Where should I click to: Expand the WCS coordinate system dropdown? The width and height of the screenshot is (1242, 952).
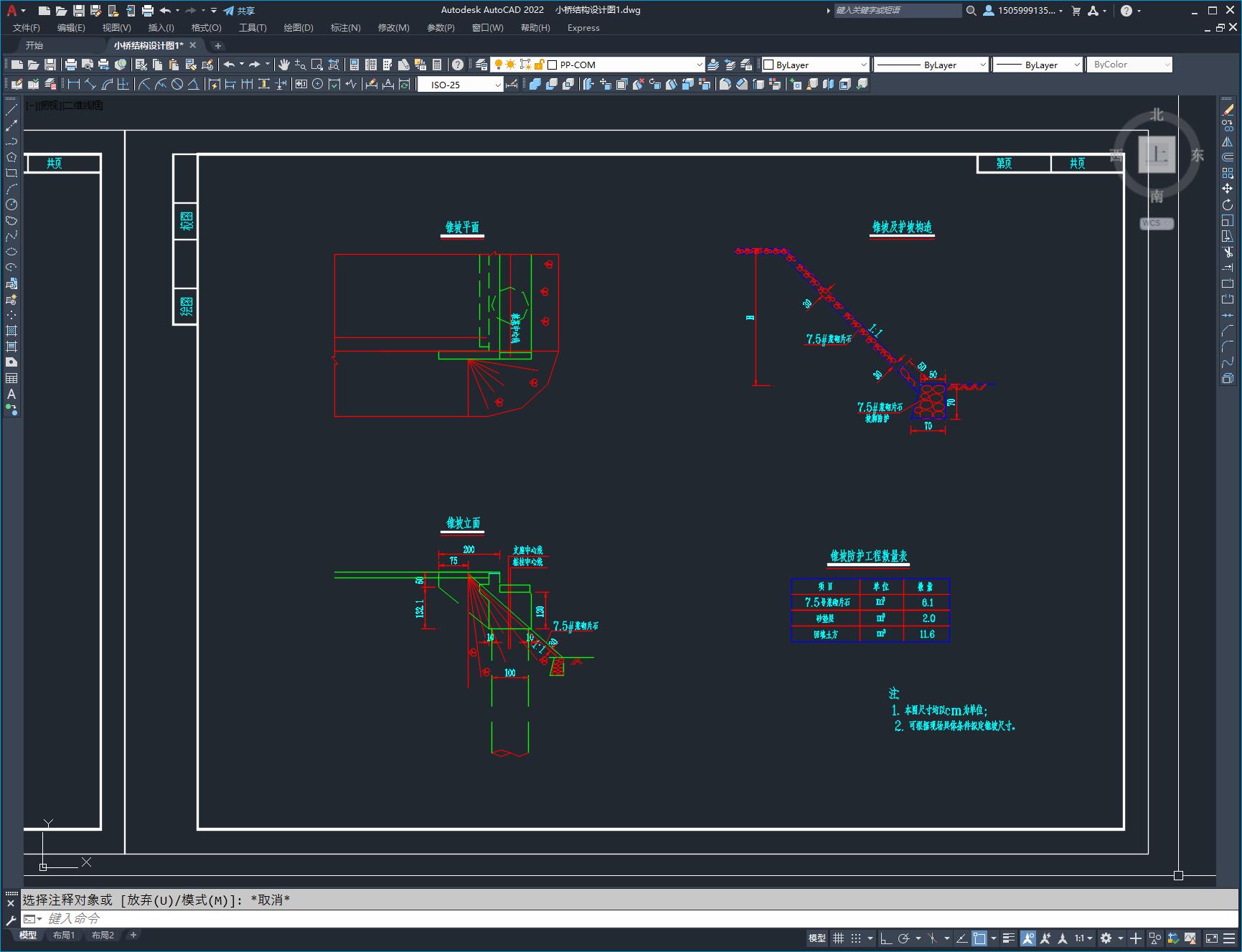point(1157,223)
